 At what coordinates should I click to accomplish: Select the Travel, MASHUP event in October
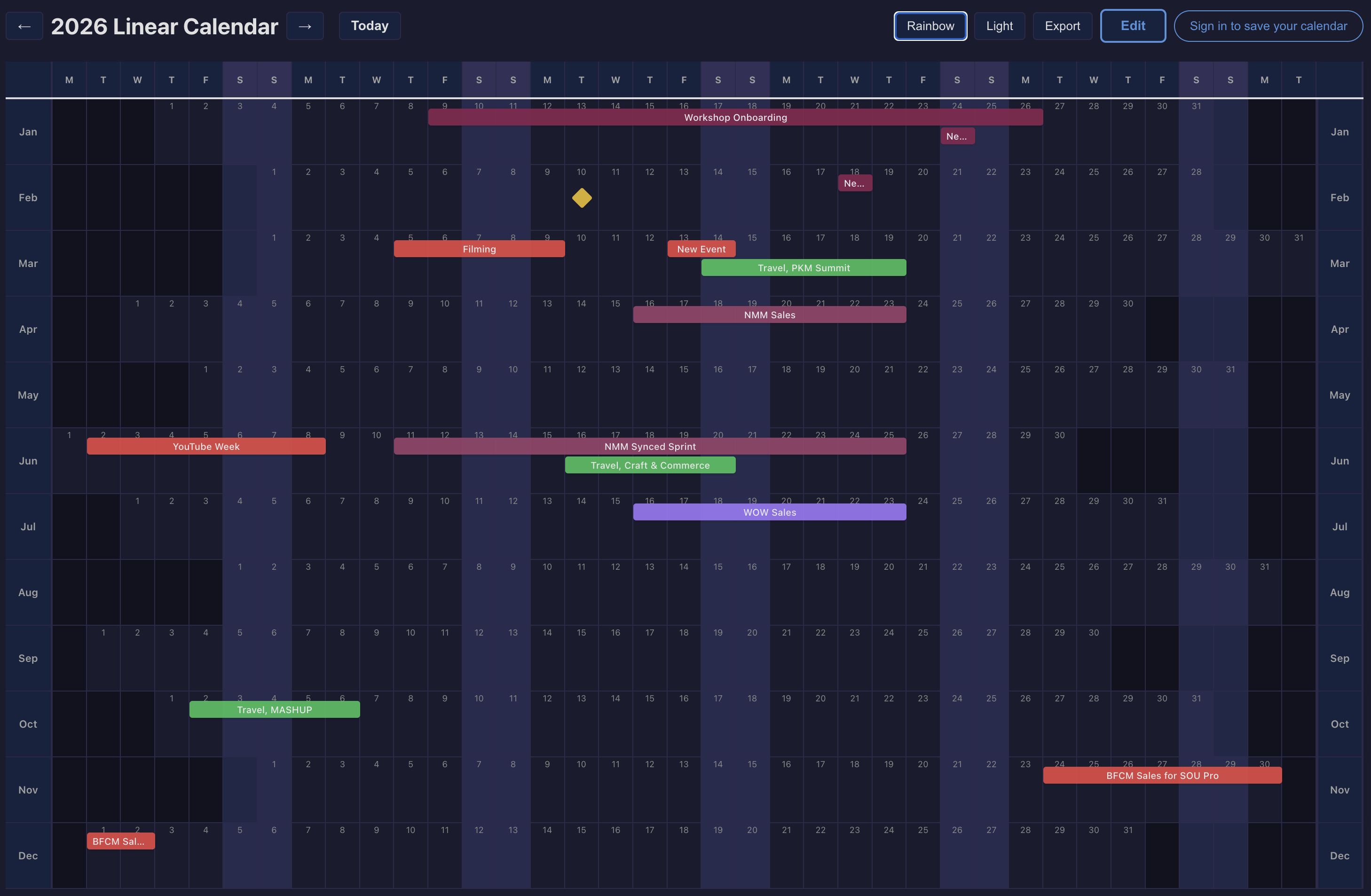point(274,709)
